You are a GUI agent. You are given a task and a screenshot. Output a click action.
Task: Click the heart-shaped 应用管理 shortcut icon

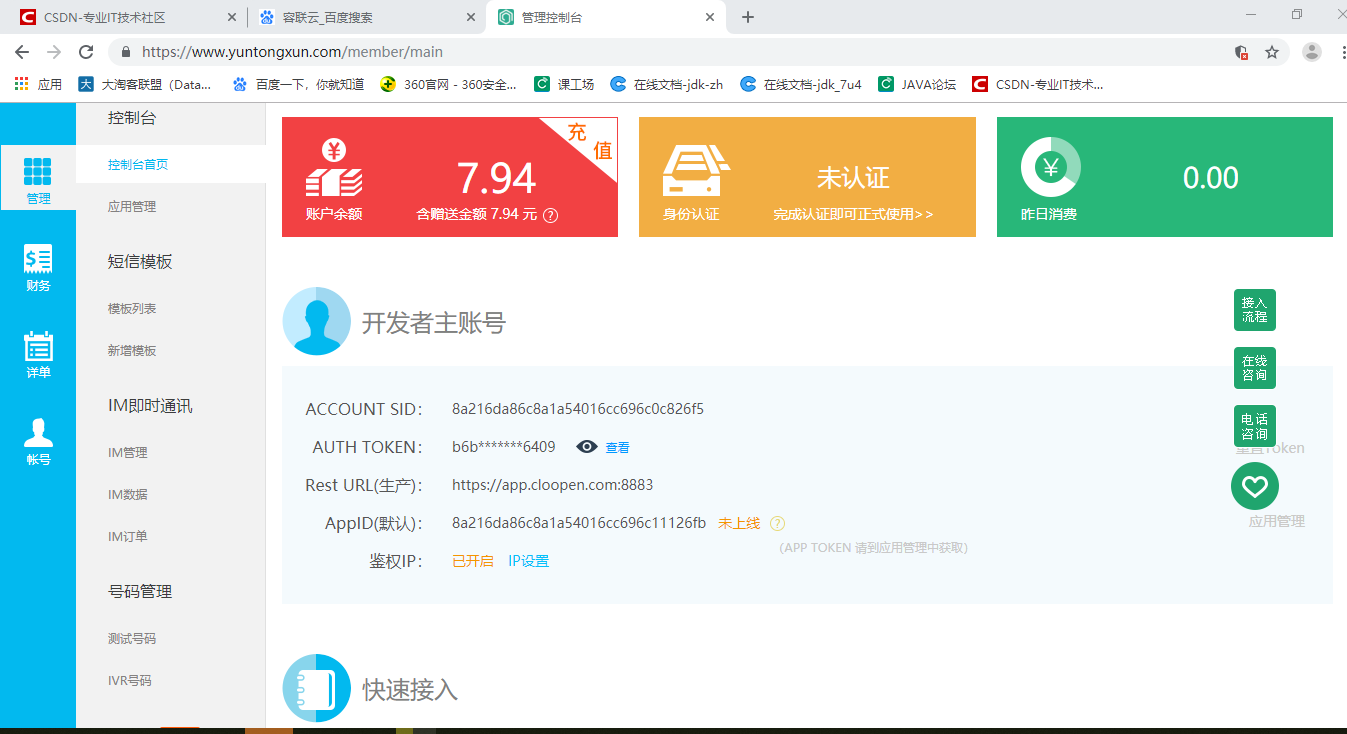click(x=1254, y=486)
